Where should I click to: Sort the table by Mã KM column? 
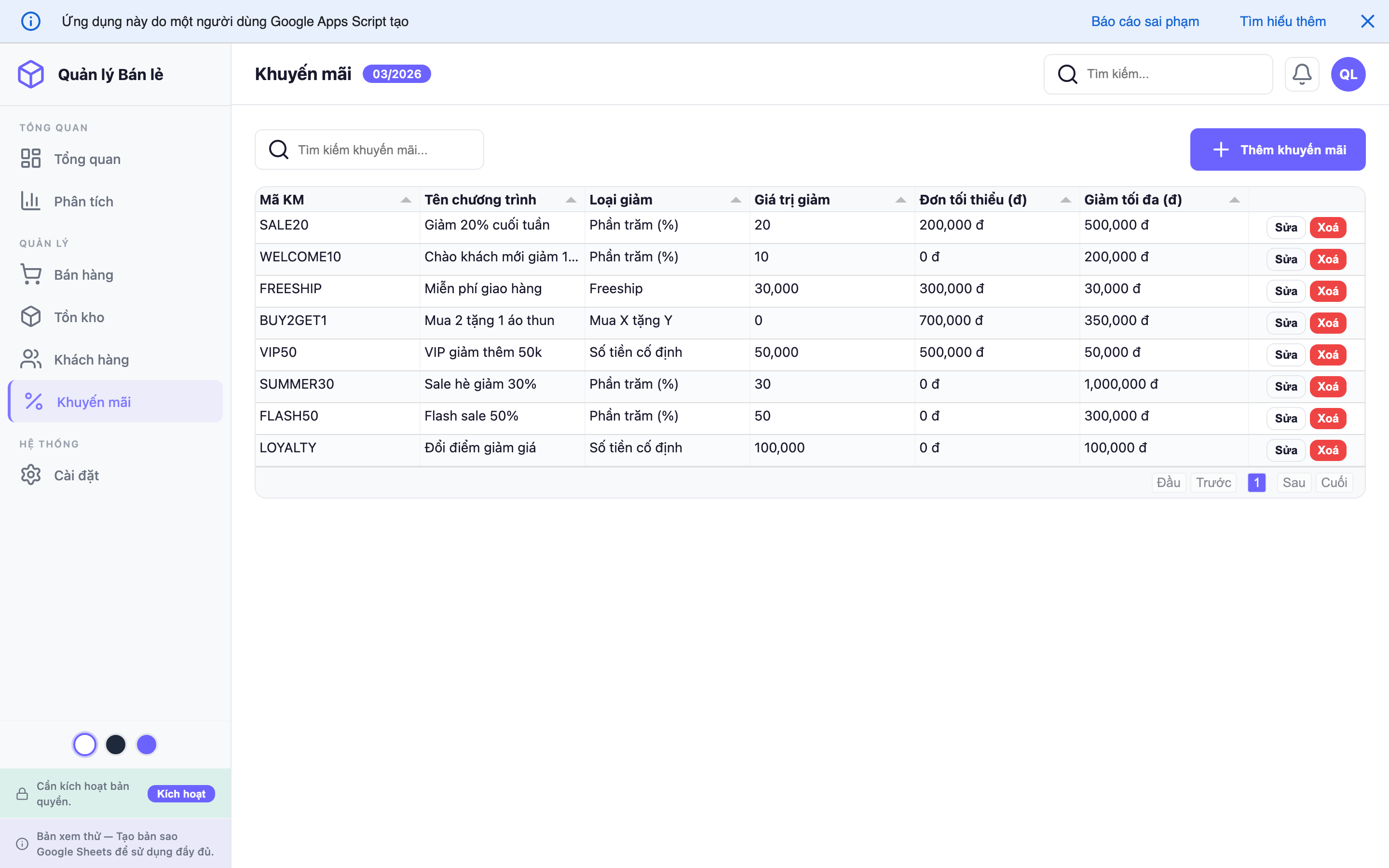(x=407, y=199)
